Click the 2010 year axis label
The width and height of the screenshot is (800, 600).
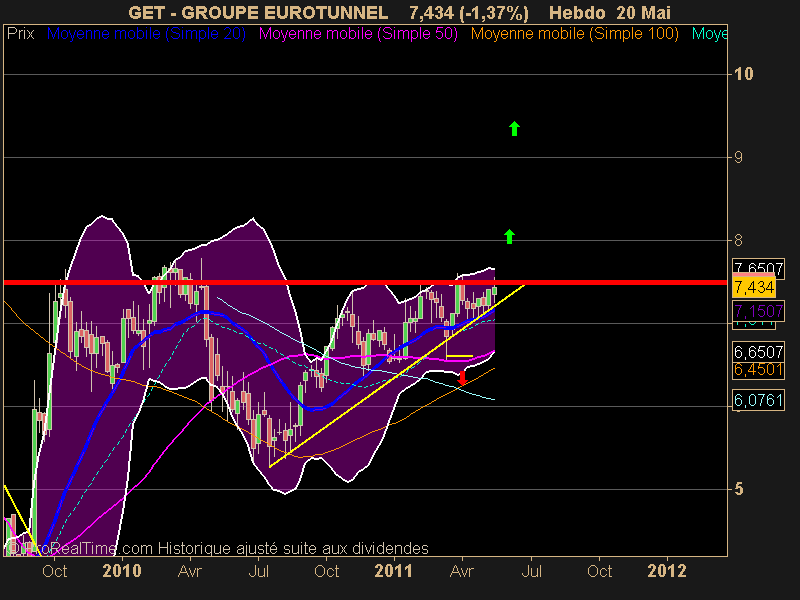tap(122, 571)
